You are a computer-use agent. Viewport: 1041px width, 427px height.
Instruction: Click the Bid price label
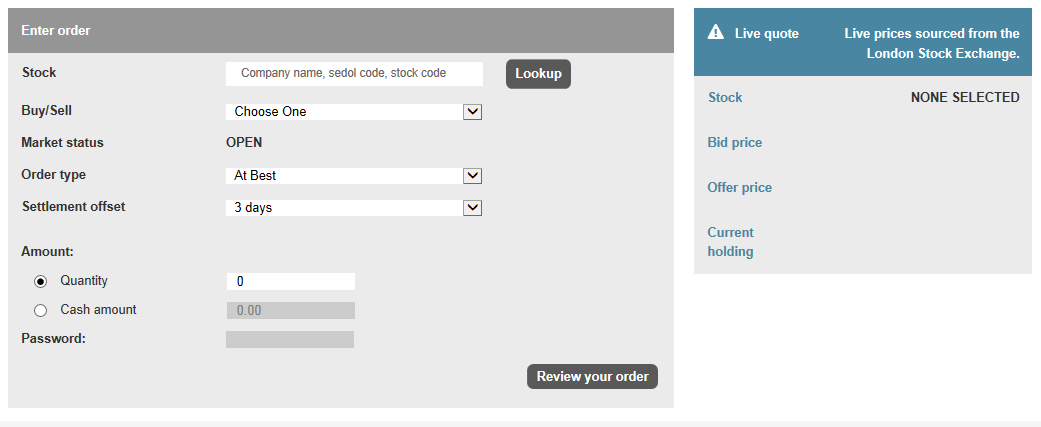click(734, 143)
